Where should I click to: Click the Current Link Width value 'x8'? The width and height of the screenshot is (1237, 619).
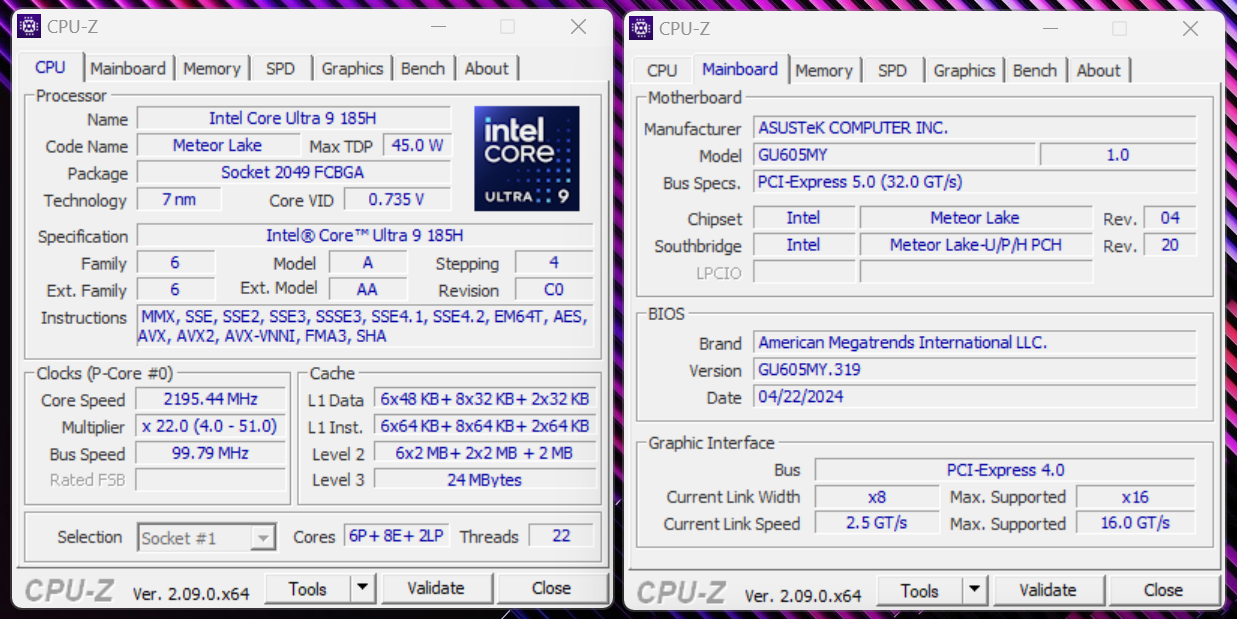click(x=877, y=497)
